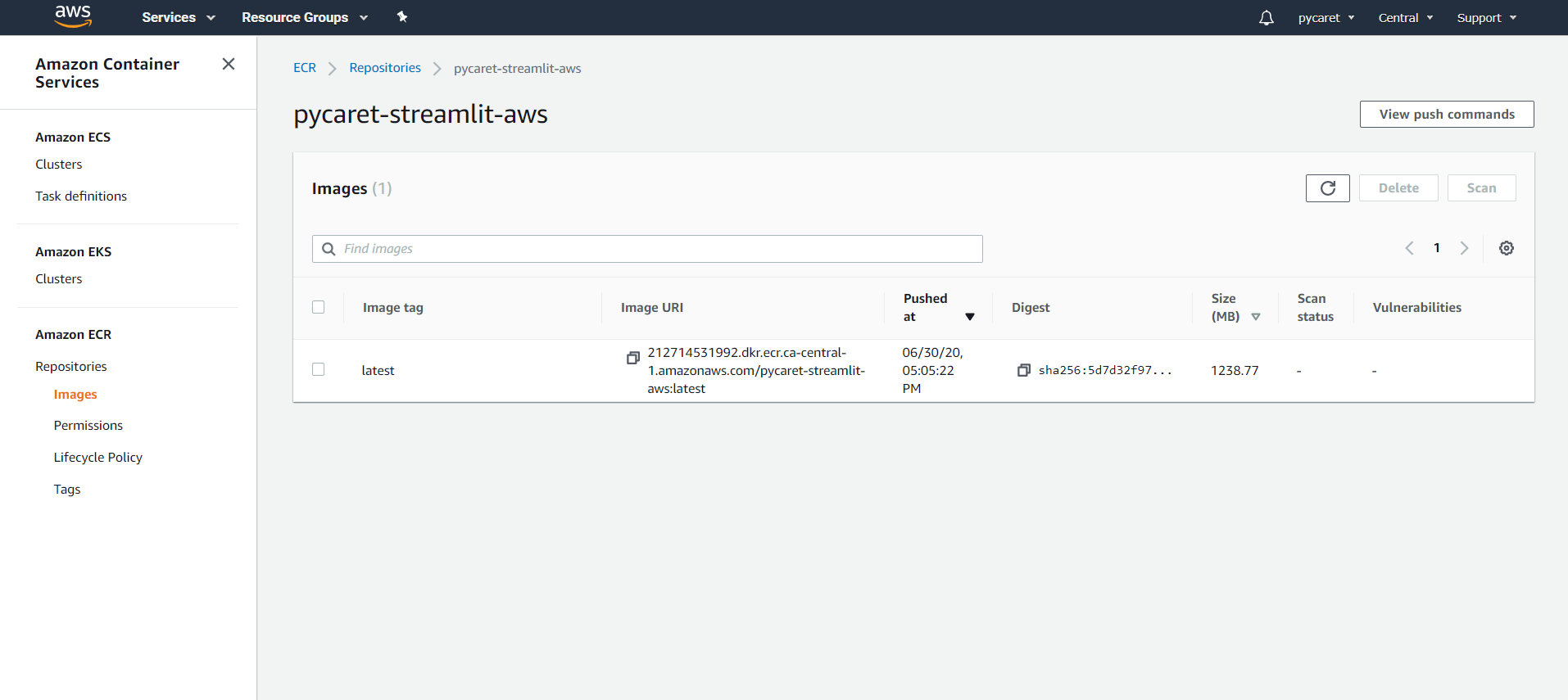Viewport: 1568px width, 700px height.
Task: Toggle the select-all images checkbox
Action: [319, 307]
